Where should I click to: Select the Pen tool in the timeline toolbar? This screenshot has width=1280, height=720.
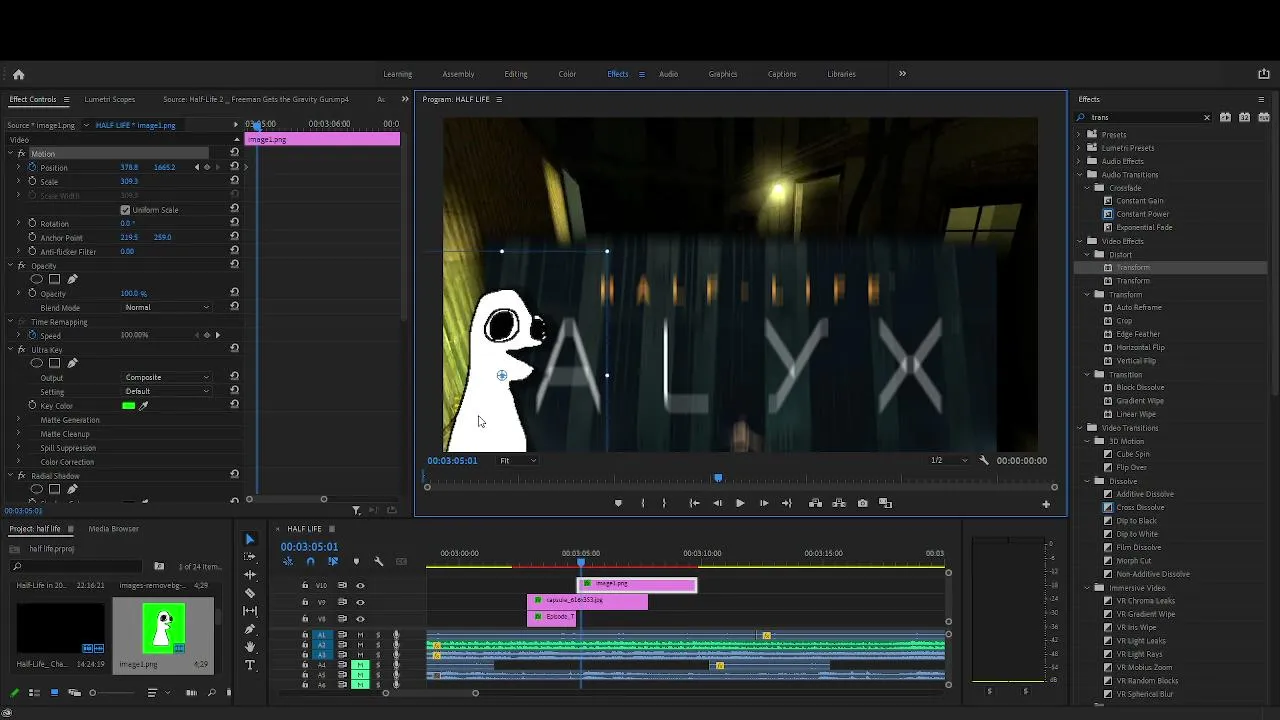tap(250, 629)
